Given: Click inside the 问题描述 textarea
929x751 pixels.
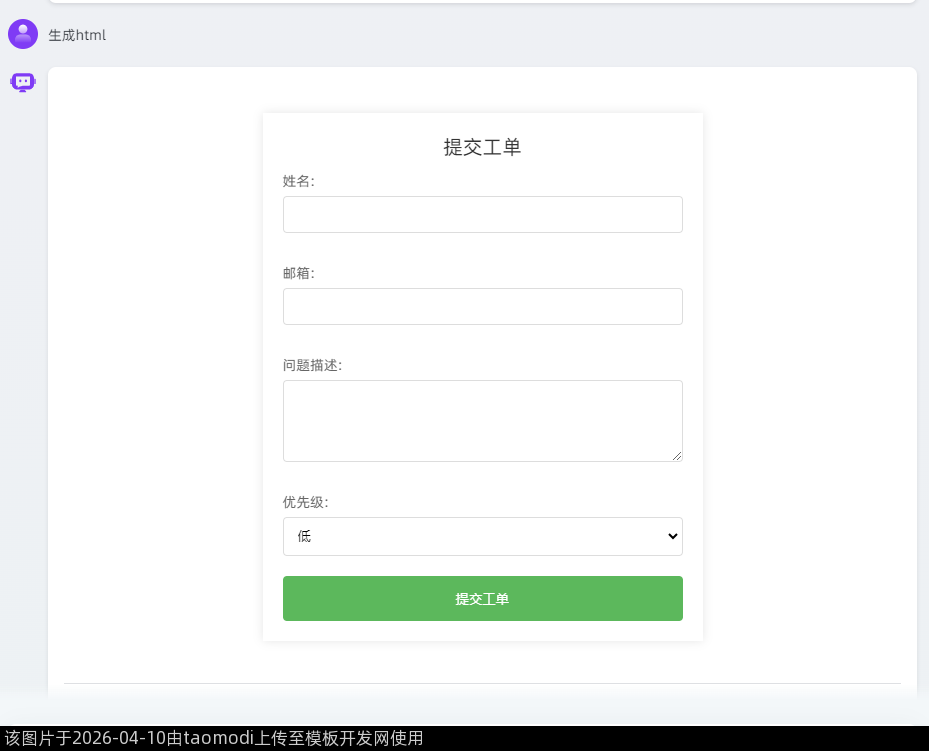Looking at the screenshot, I should tap(482, 421).
